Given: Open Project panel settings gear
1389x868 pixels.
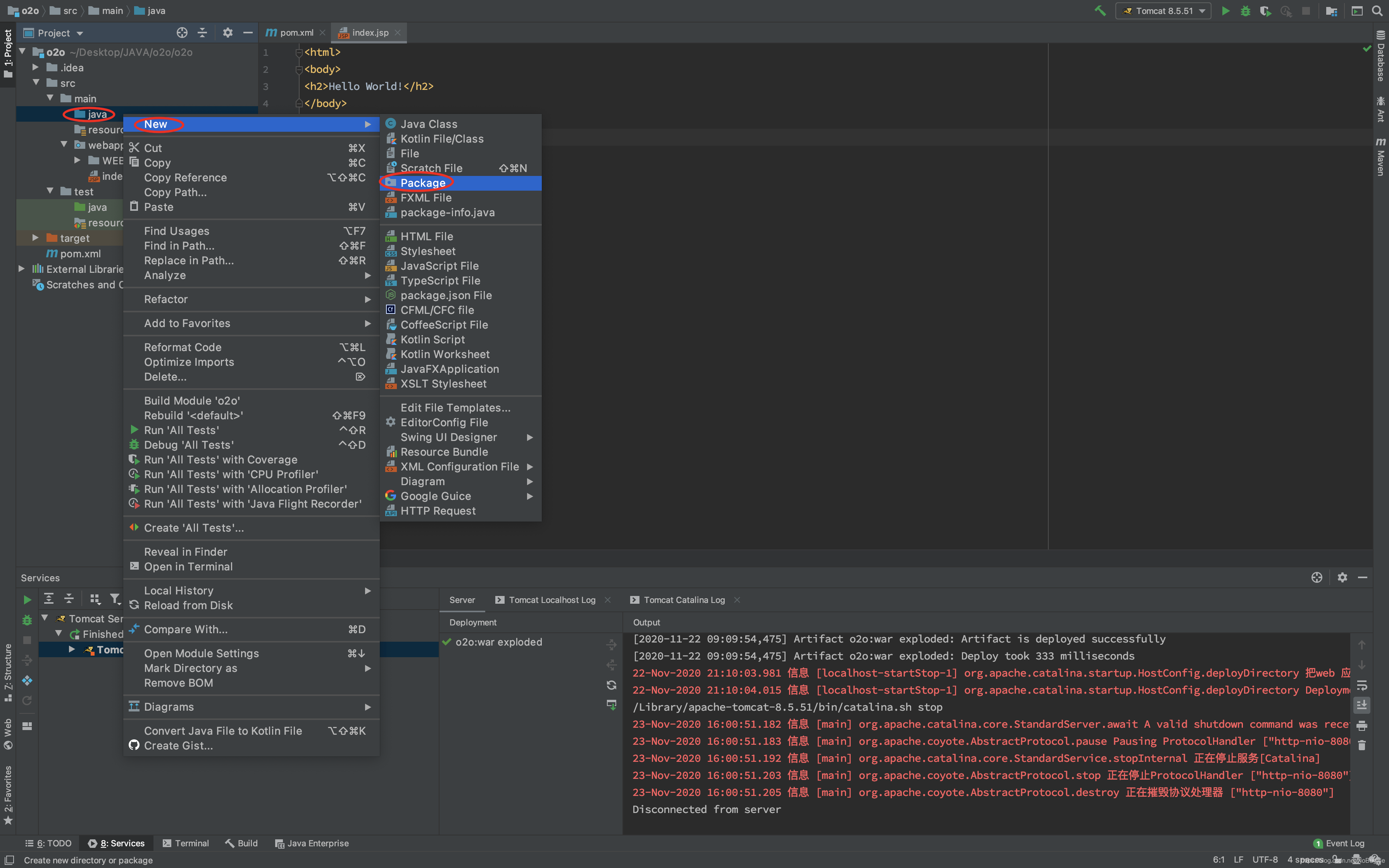Looking at the screenshot, I should pos(227,33).
